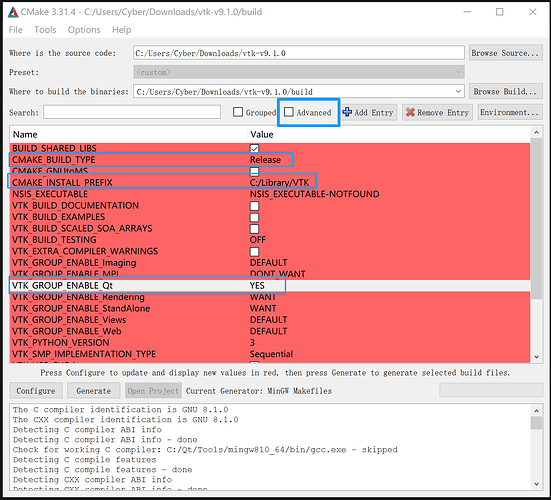Click the cache table scroll down arrow
This screenshot has height=500, width=551.
coord(536,357)
